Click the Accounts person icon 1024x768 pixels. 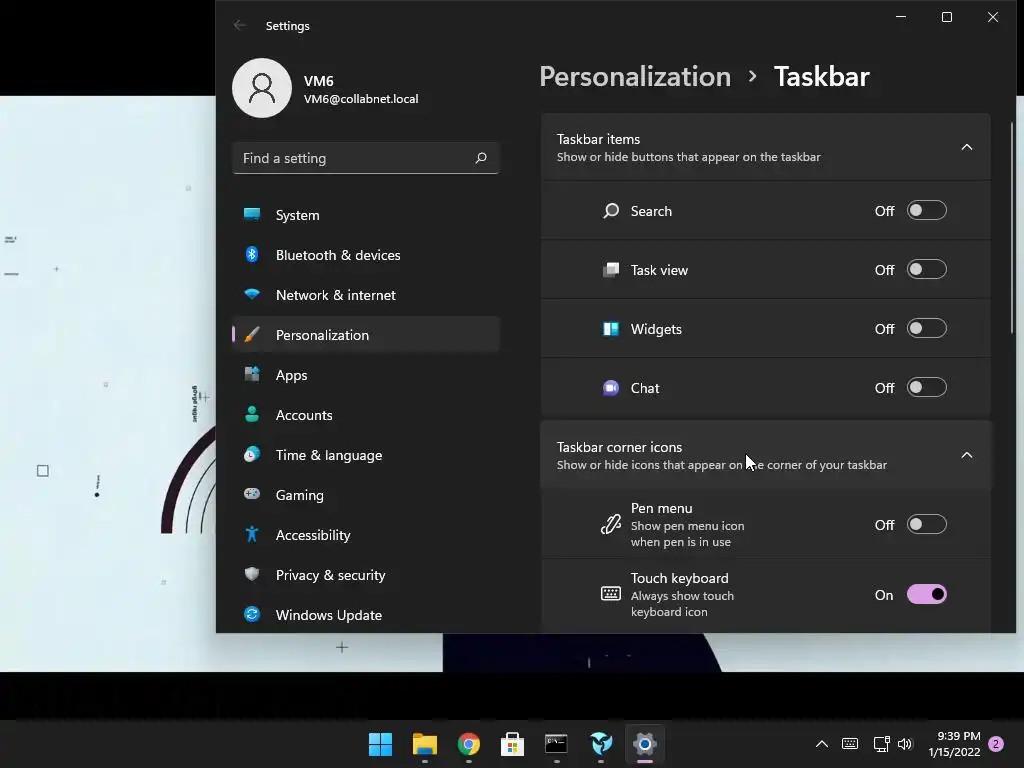coord(252,414)
